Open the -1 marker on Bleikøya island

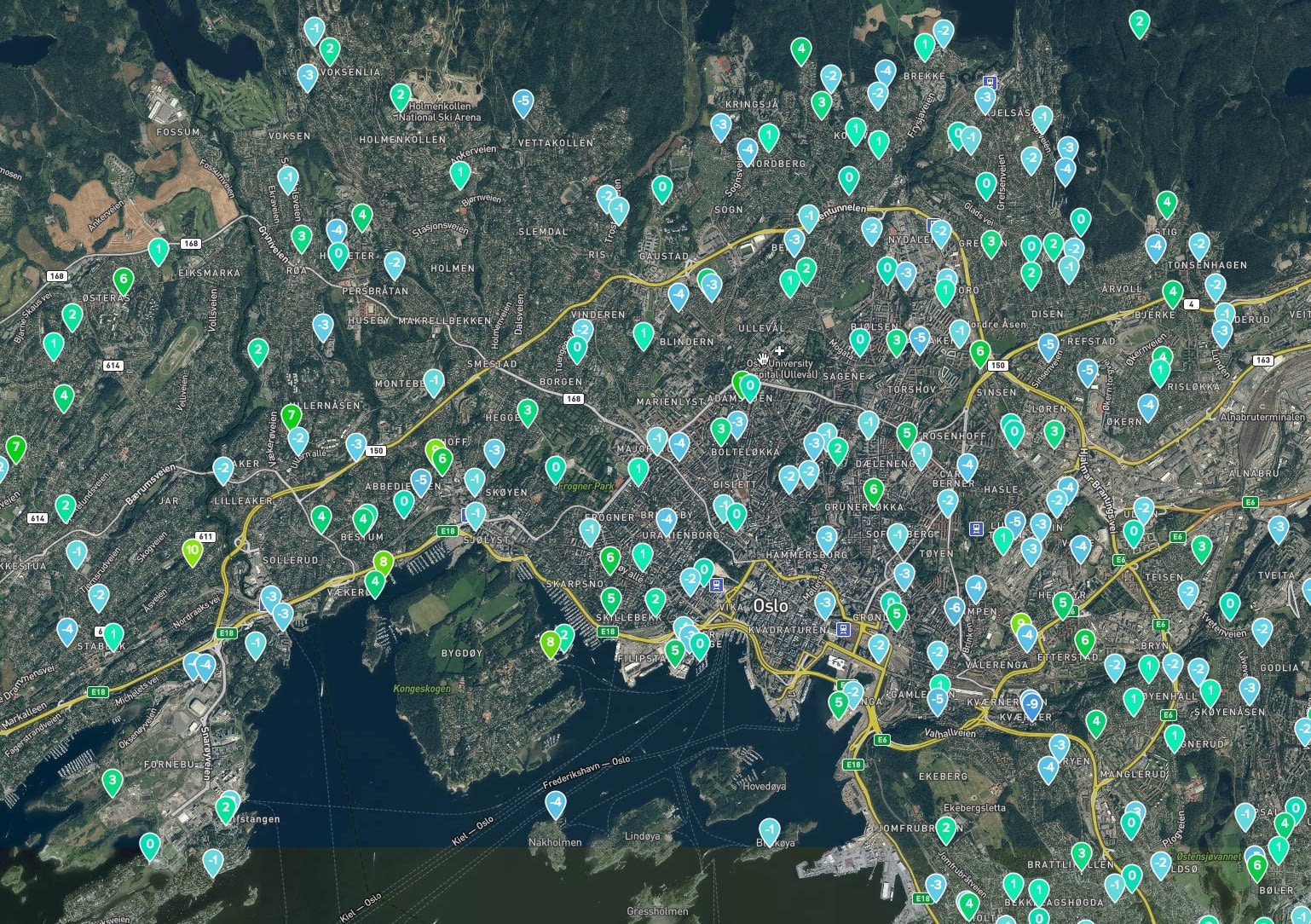[x=769, y=830]
